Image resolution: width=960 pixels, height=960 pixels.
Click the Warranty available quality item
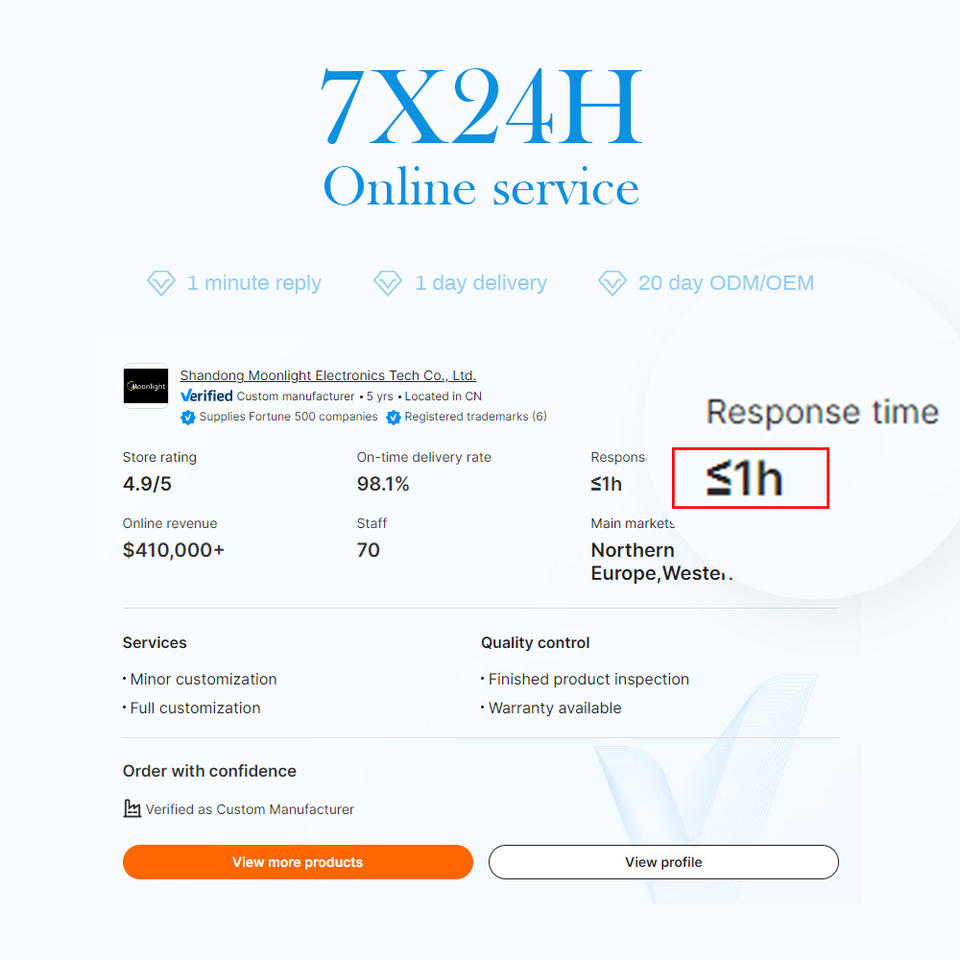551,708
